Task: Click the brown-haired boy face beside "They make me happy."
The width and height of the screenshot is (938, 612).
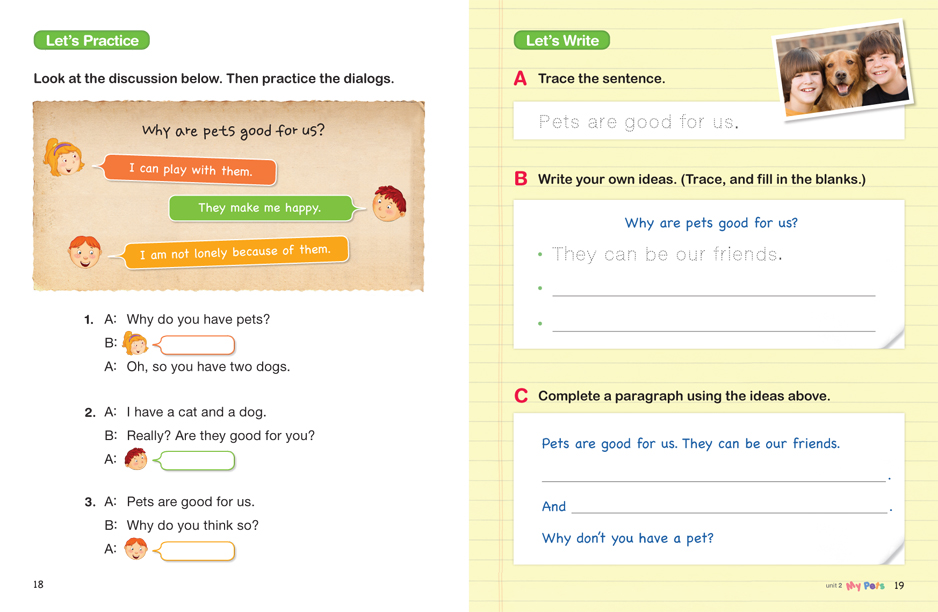Action: tap(389, 203)
